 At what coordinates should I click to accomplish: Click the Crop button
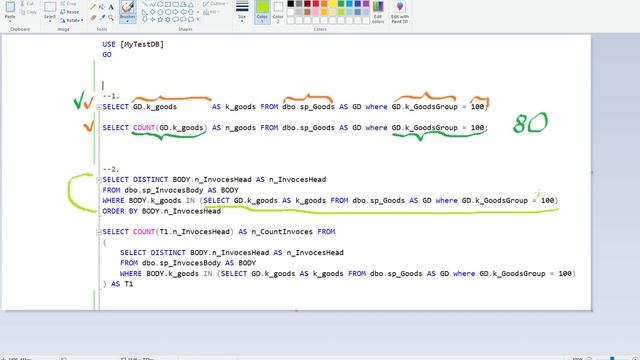click(x=68, y=4)
